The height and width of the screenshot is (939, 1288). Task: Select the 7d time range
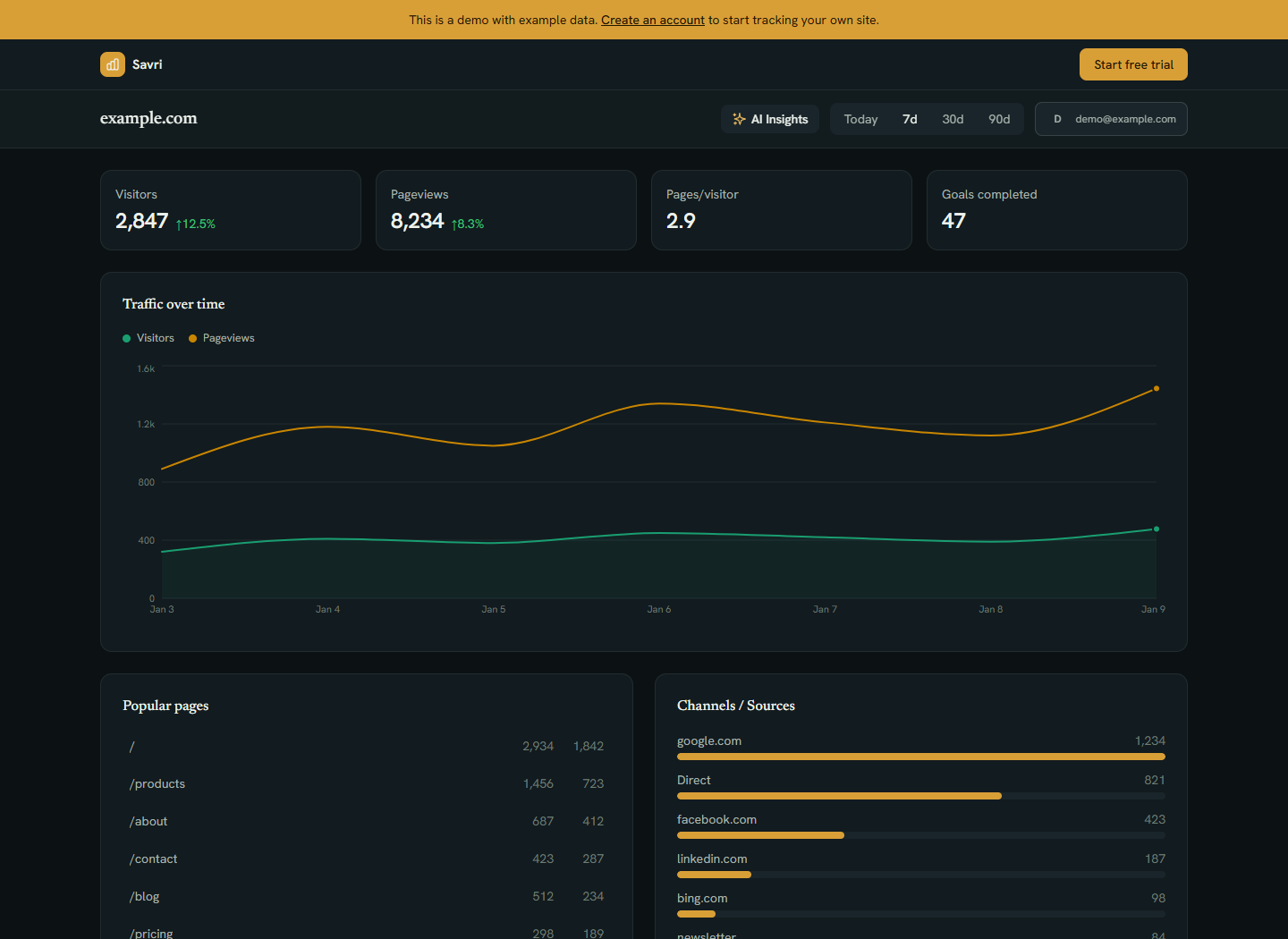point(910,119)
